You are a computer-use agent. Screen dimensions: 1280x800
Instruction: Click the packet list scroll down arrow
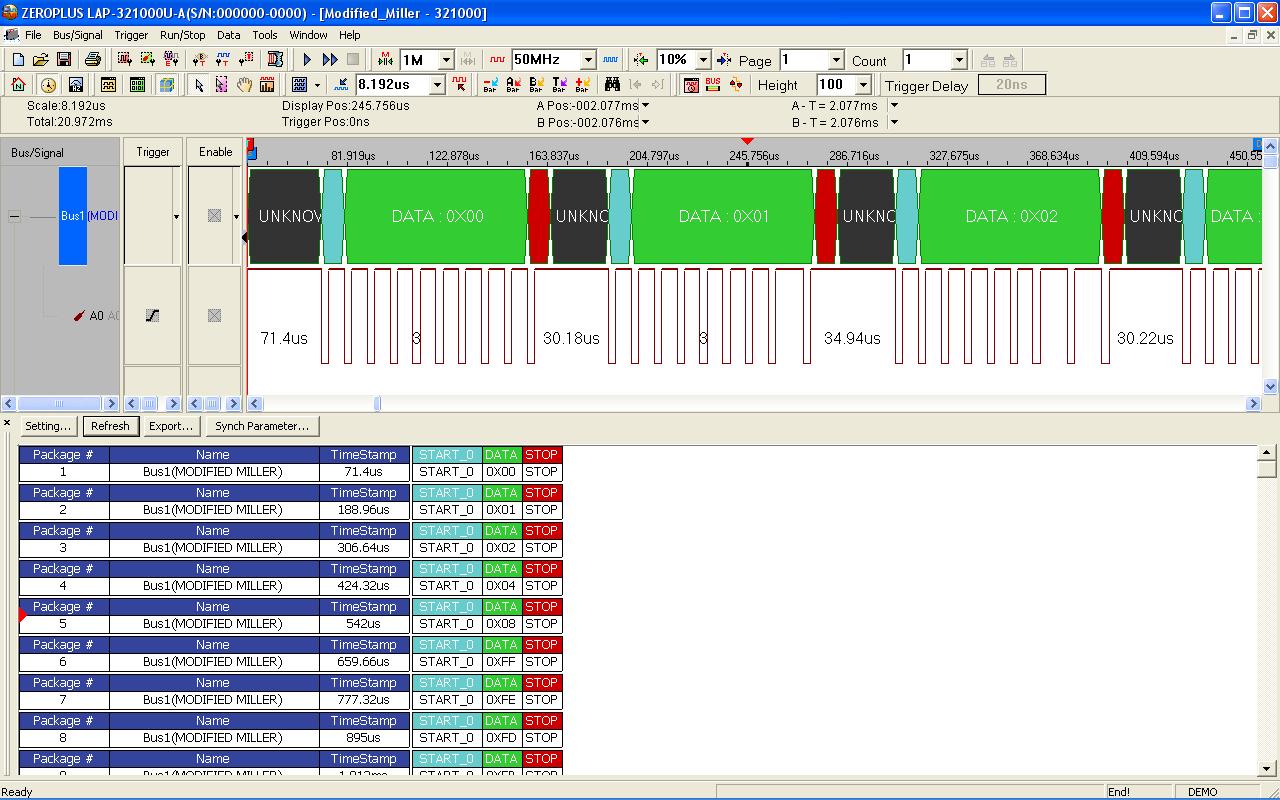[1267, 768]
